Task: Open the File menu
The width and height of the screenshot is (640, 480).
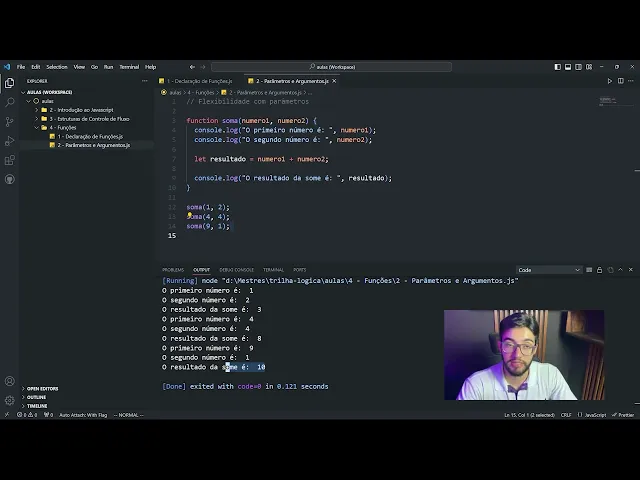Action: click(21, 67)
